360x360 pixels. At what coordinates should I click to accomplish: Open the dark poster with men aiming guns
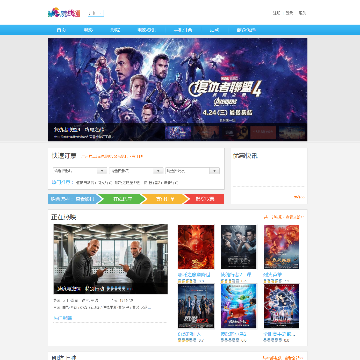point(239,247)
